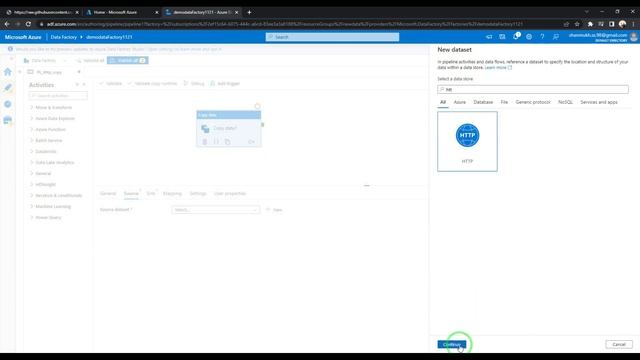Reload the page with browser refresh icon
The image size is (640, 360).
coord(28,24)
